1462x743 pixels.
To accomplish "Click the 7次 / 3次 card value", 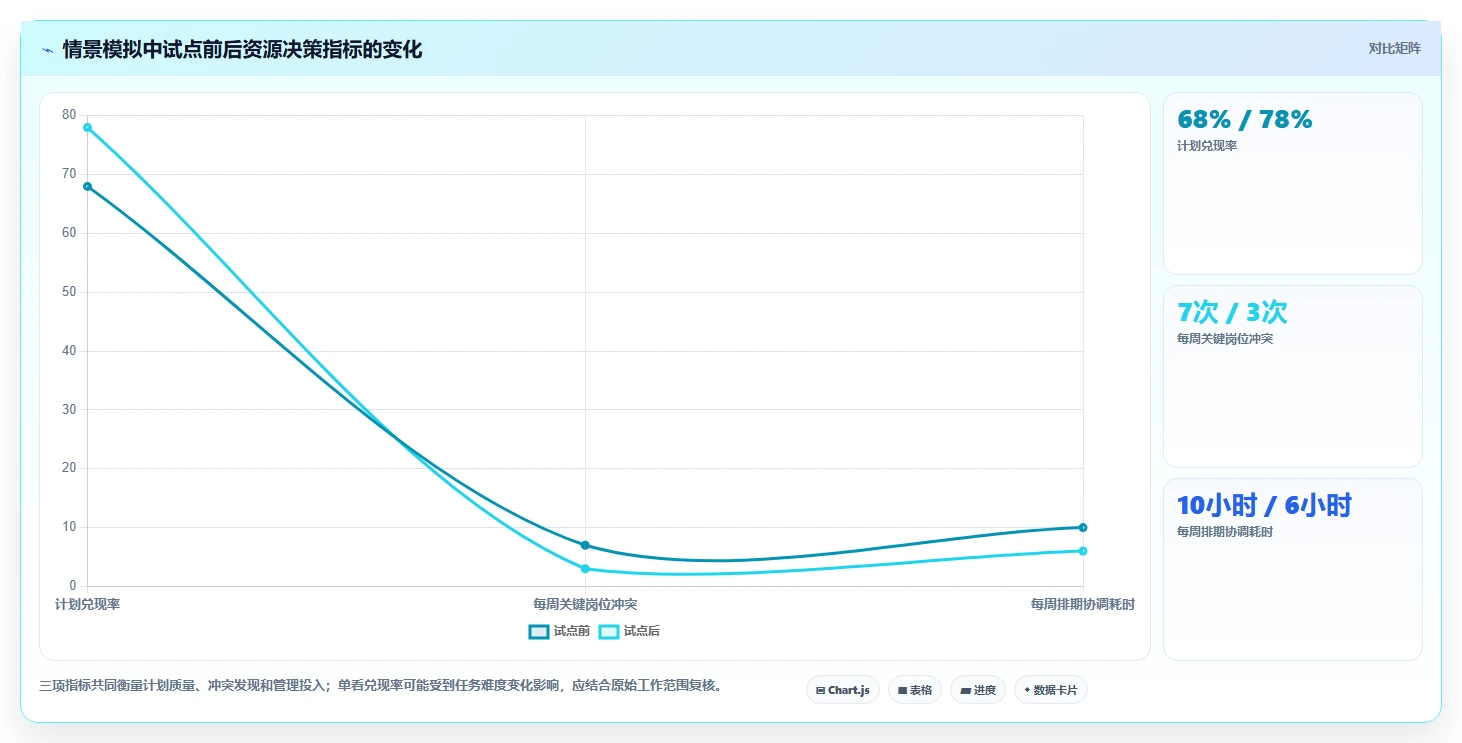I will coord(1232,313).
